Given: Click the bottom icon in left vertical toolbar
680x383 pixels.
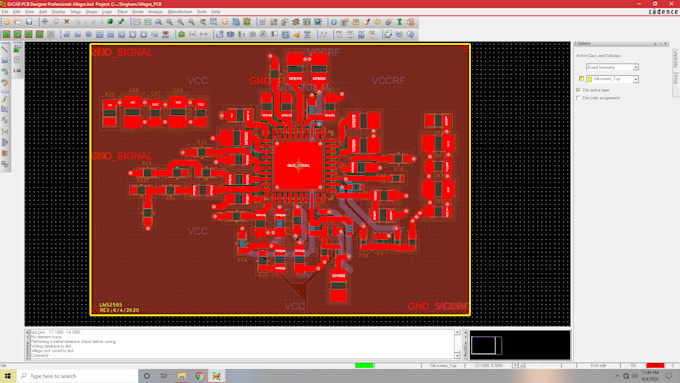Looking at the screenshot, I should (5, 164).
